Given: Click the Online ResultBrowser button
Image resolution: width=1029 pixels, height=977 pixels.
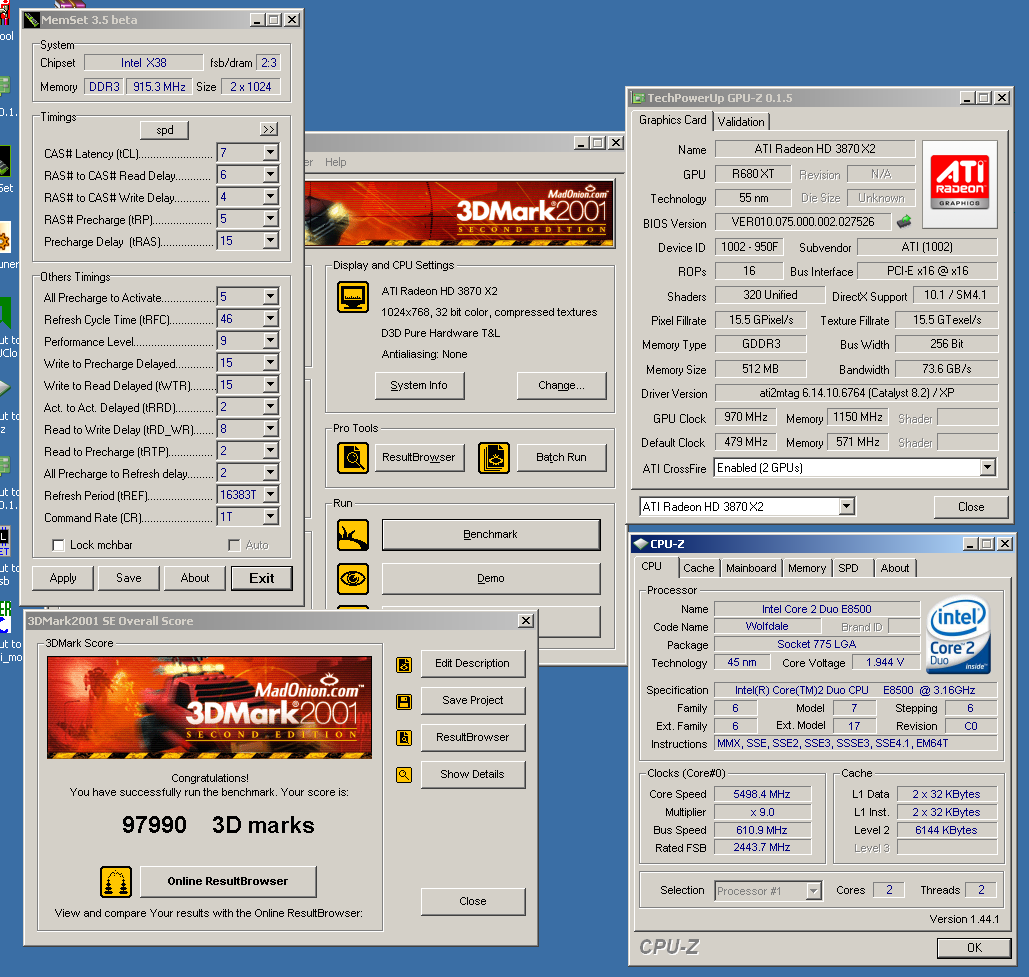Looking at the screenshot, I should point(228,882).
